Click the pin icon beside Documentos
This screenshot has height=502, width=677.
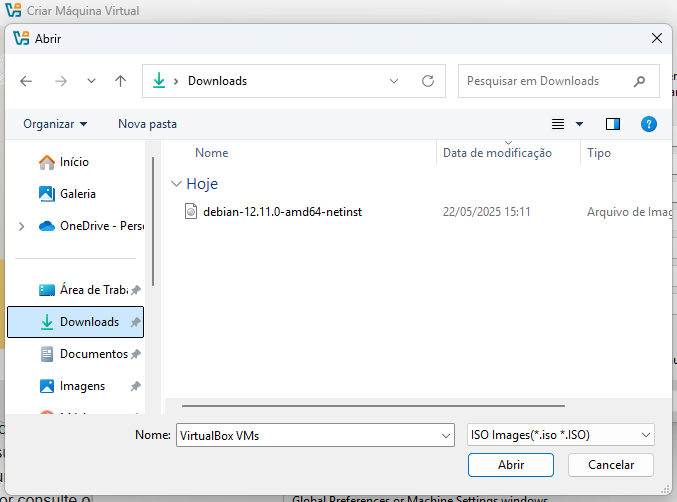(x=136, y=354)
